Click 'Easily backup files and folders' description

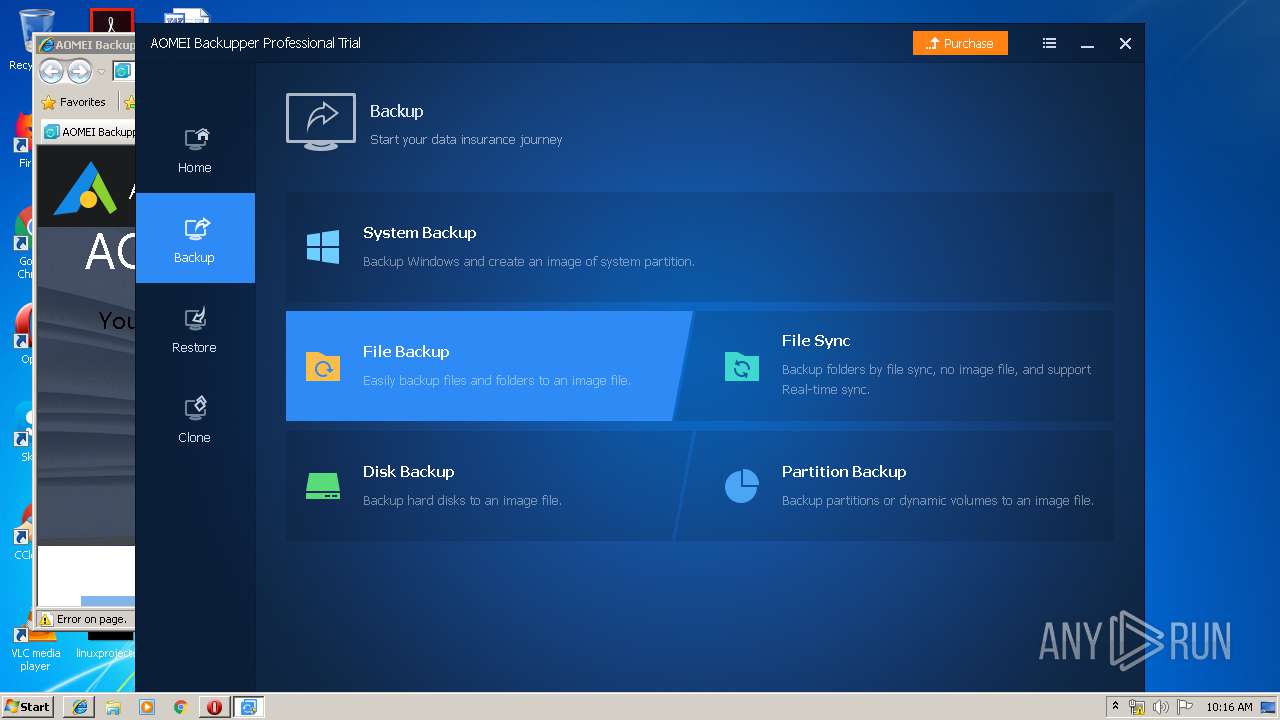(496, 381)
